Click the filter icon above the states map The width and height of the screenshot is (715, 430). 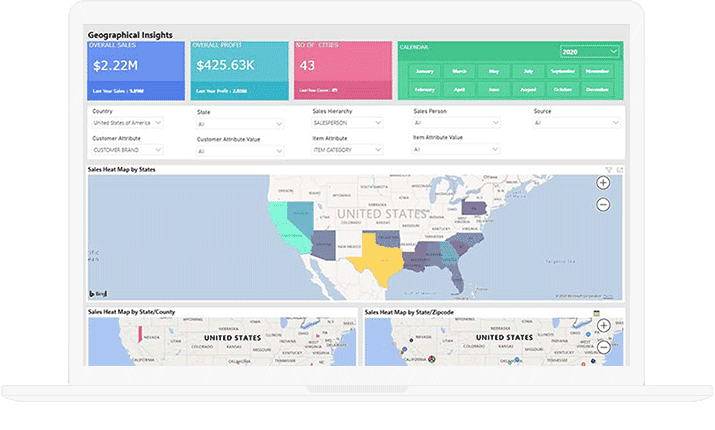[x=609, y=170]
